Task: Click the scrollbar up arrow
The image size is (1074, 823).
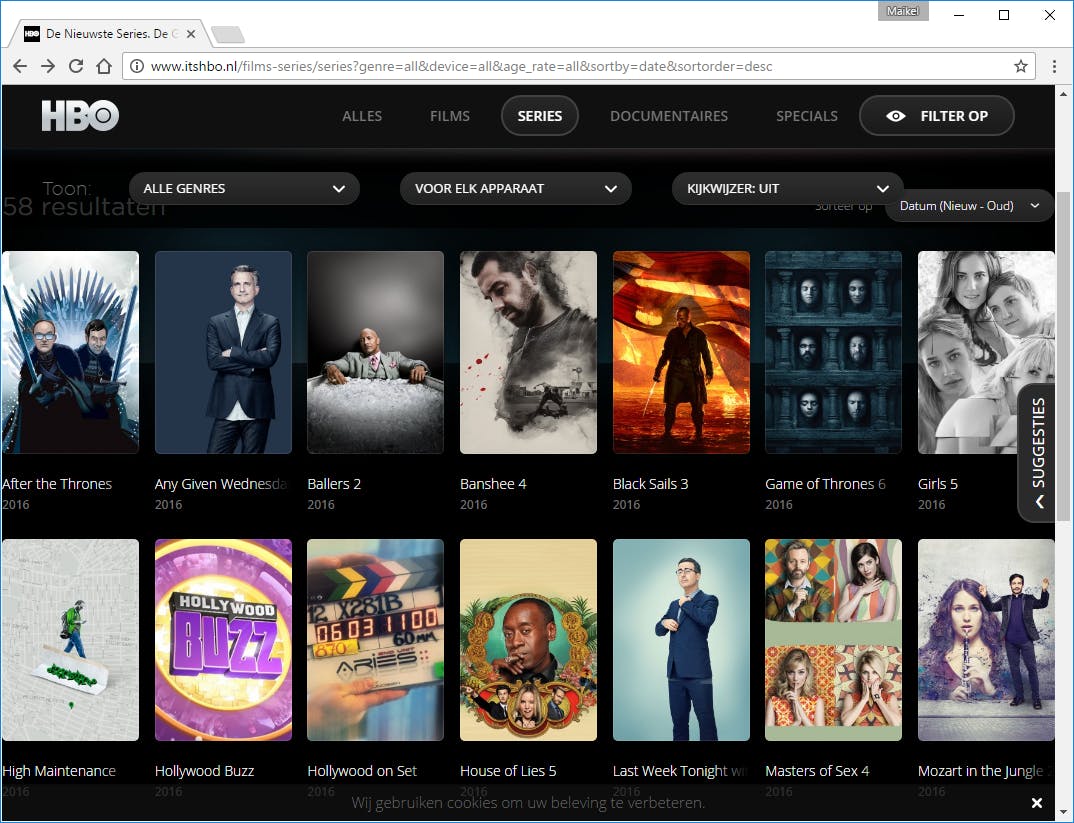Action: (x=1063, y=92)
